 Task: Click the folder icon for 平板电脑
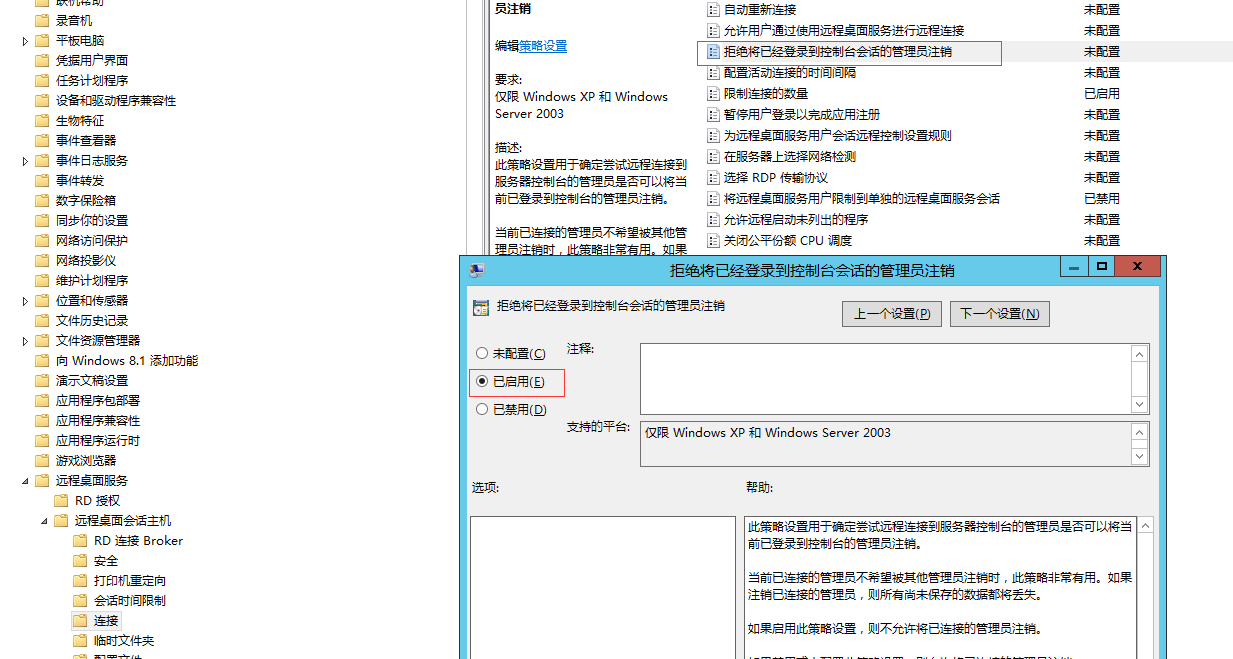coord(42,41)
